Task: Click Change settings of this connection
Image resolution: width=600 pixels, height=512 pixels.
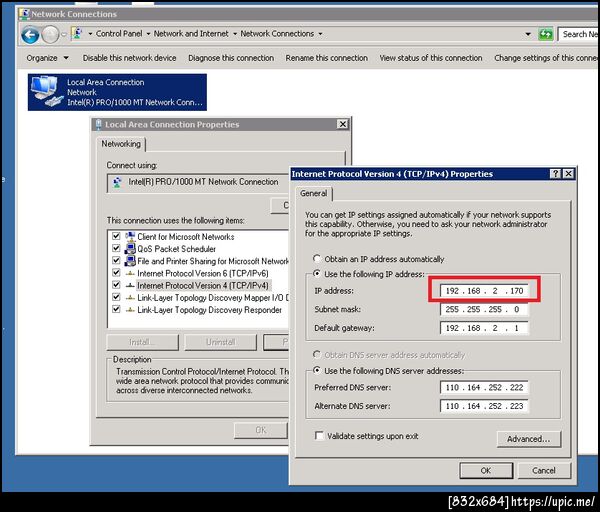Action: point(545,58)
